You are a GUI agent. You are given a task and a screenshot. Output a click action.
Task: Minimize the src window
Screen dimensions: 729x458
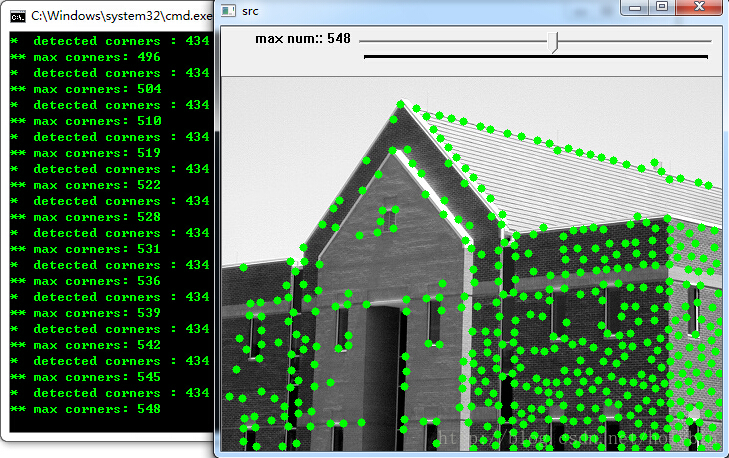point(636,6)
